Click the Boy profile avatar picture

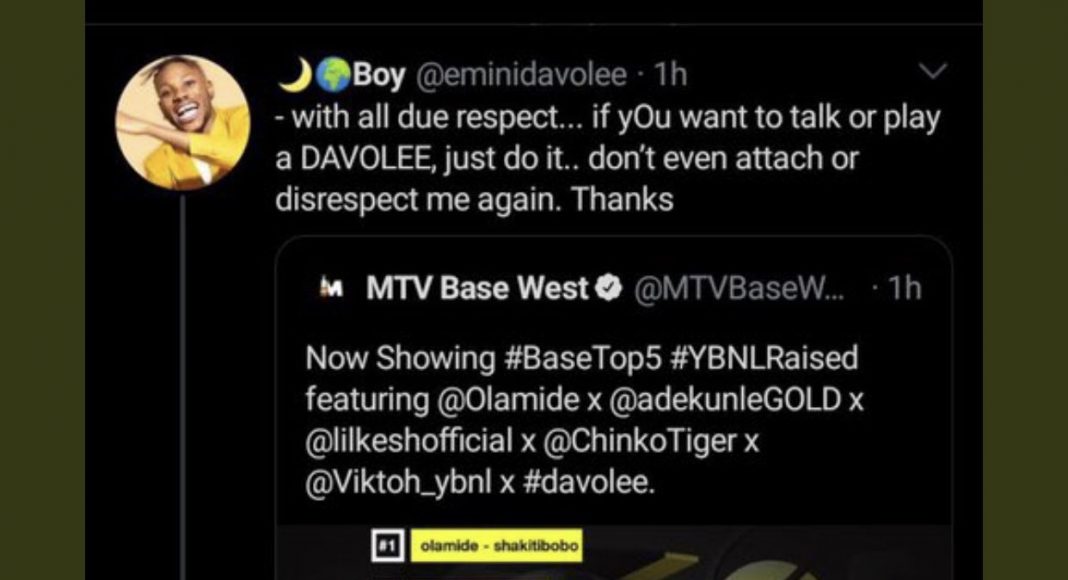[183, 123]
